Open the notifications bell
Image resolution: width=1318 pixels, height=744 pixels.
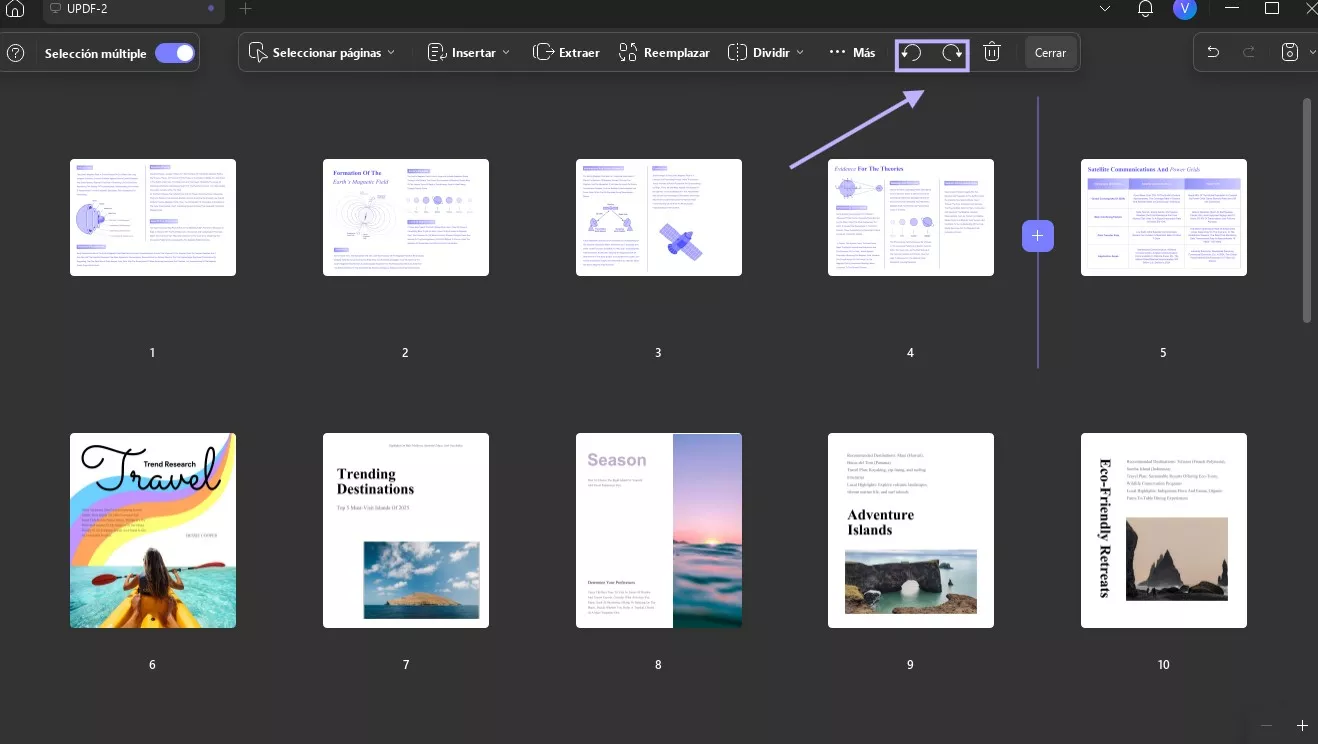pos(1145,9)
